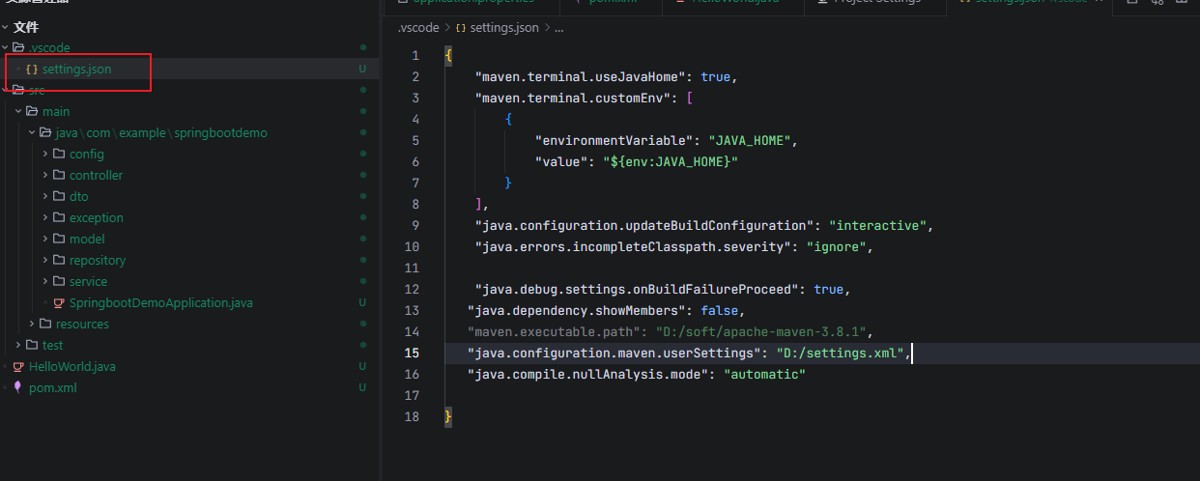Expand the test folder chevron

19,345
